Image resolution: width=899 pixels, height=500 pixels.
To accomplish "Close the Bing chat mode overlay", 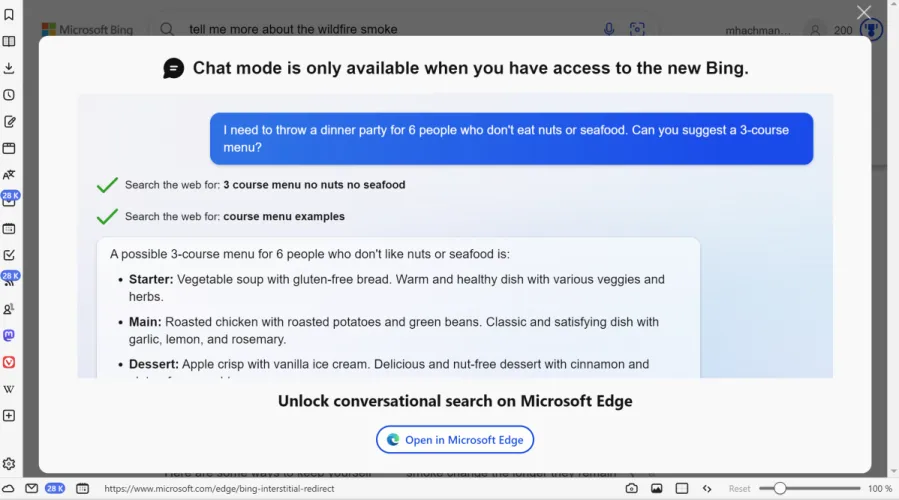I will click(864, 12).
